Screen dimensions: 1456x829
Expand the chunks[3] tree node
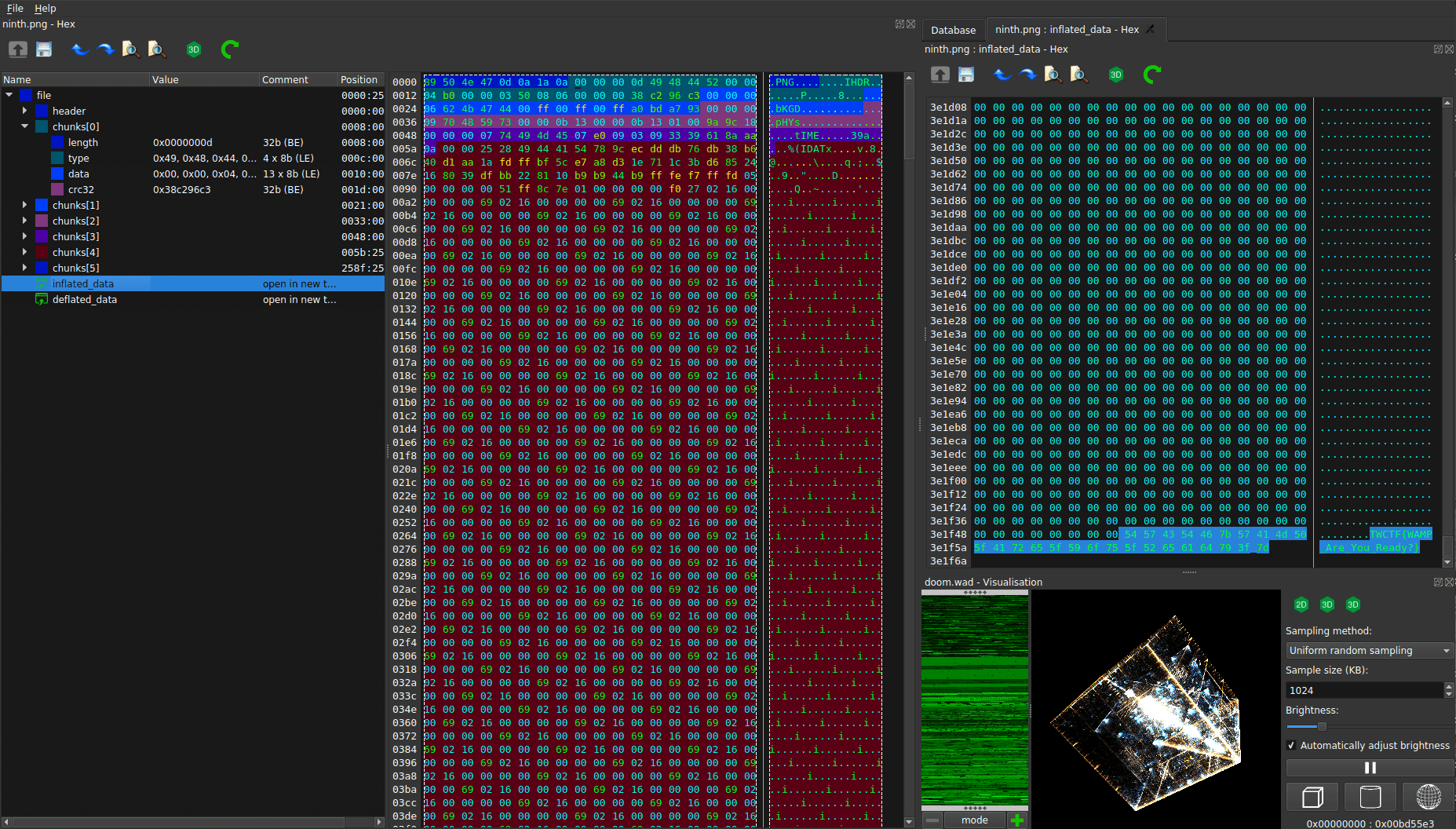tap(24, 236)
